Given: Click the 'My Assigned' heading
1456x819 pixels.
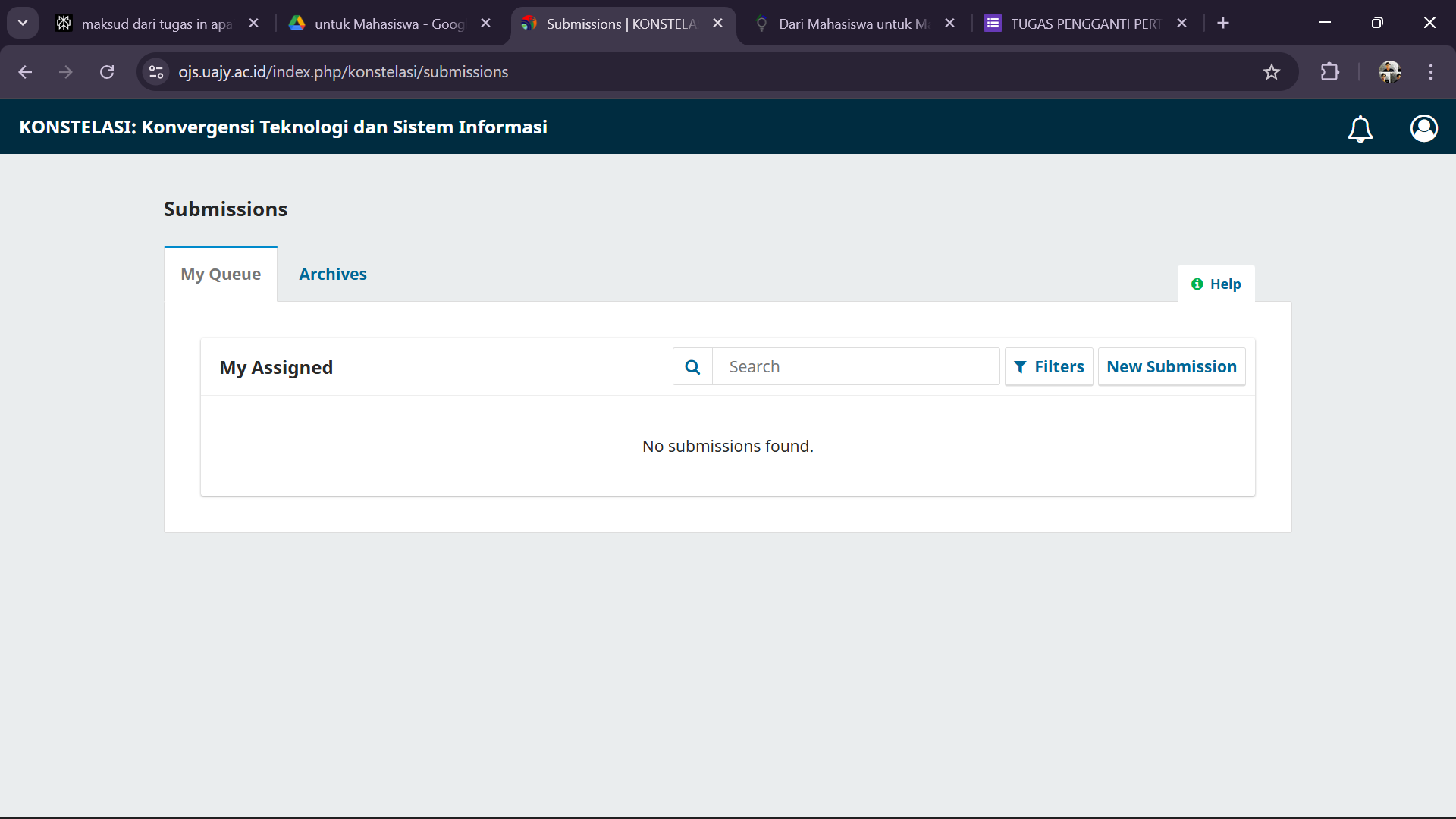Looking at the screenshot, I should point(276,368).
